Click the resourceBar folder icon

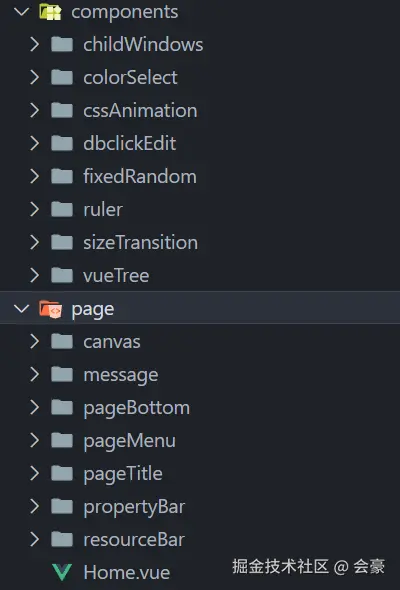pos(62,540)
